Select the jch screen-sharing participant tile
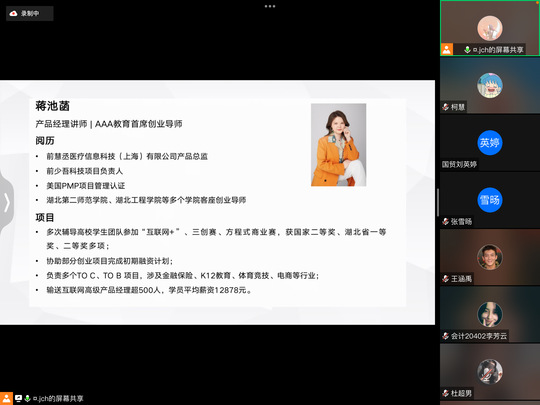The height and width of the screenshot is (405, 540). pyautogui.click(x=490, y=28)
